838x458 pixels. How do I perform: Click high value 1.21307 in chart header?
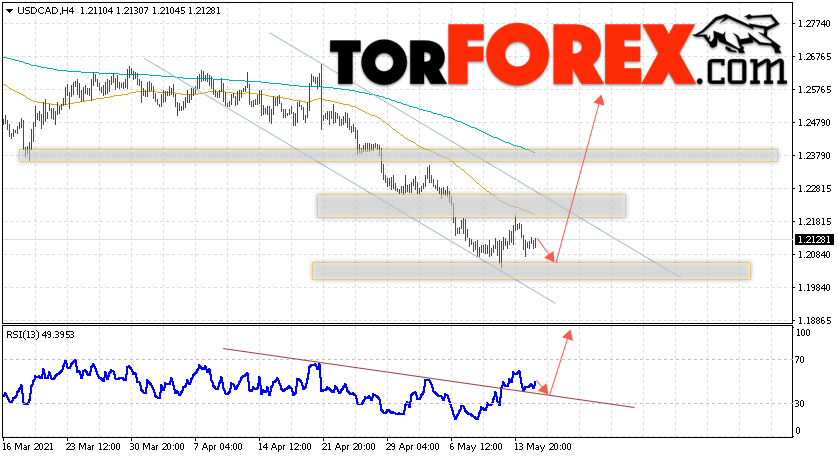point(132,11)
